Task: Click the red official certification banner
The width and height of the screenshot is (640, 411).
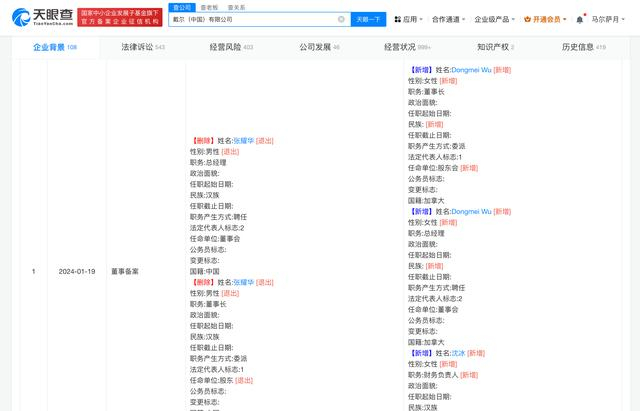Action: [120, 18]
